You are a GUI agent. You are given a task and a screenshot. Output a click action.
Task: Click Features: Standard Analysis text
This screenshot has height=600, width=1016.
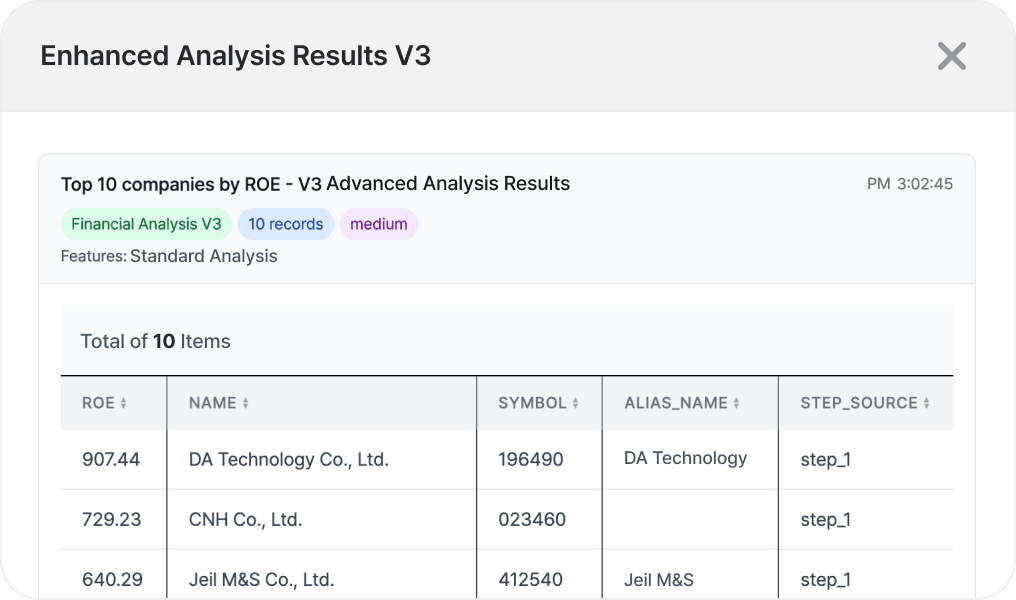pyautogui.click(x=169, y=257)
